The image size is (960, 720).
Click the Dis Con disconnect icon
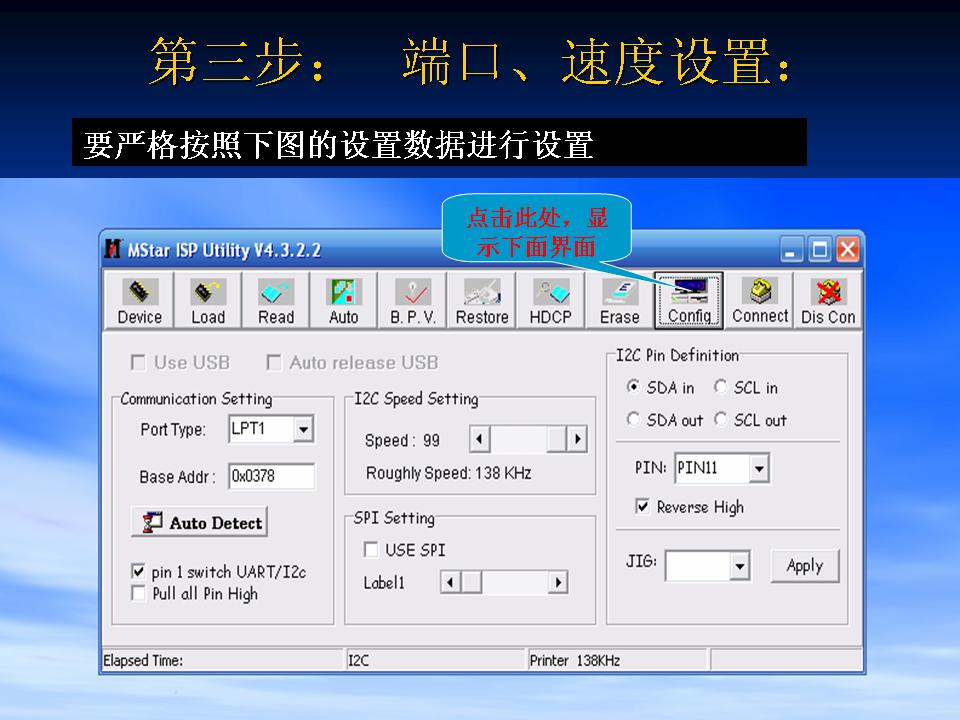827,300
